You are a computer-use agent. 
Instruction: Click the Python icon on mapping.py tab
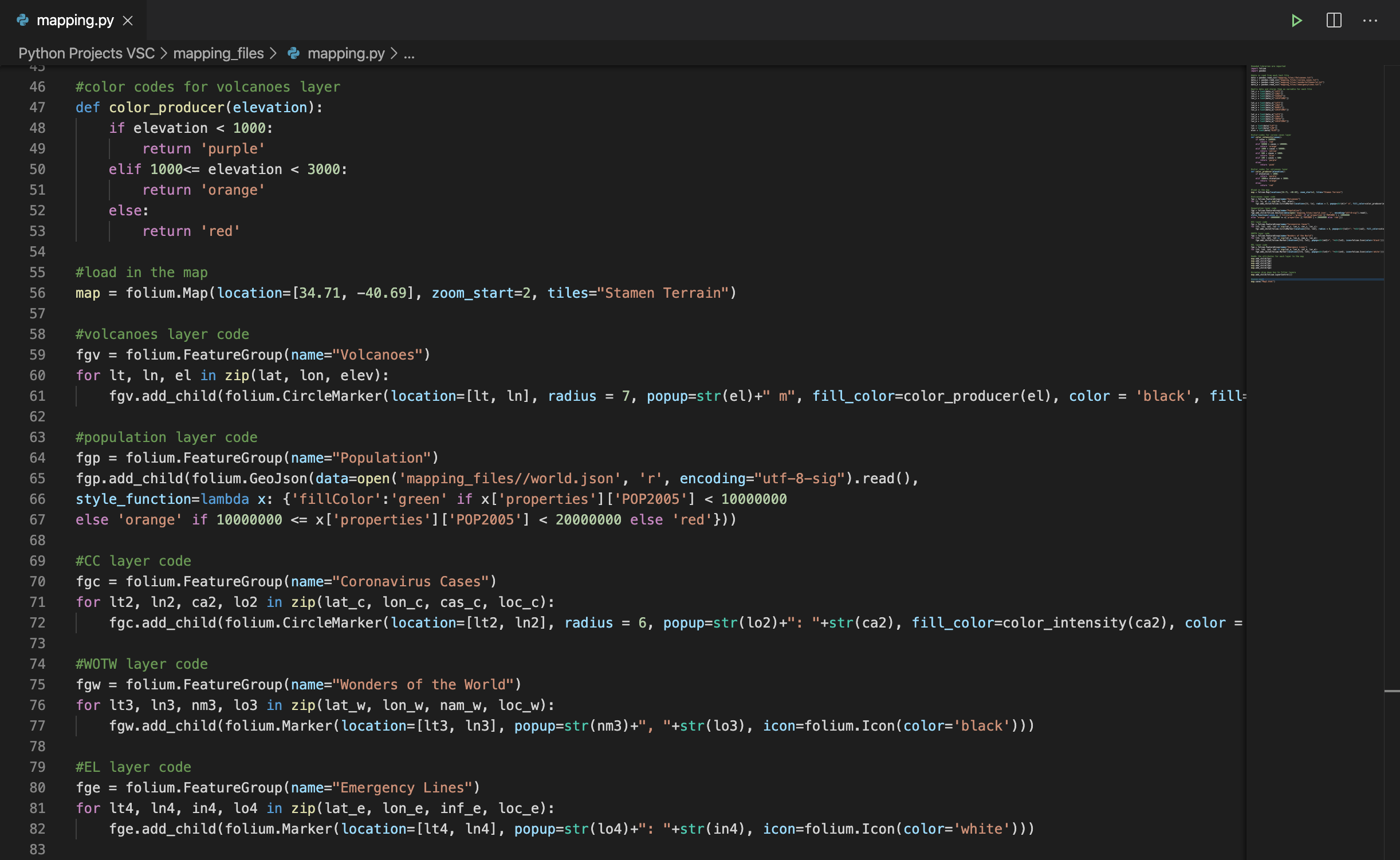click(x=23, y=20)
